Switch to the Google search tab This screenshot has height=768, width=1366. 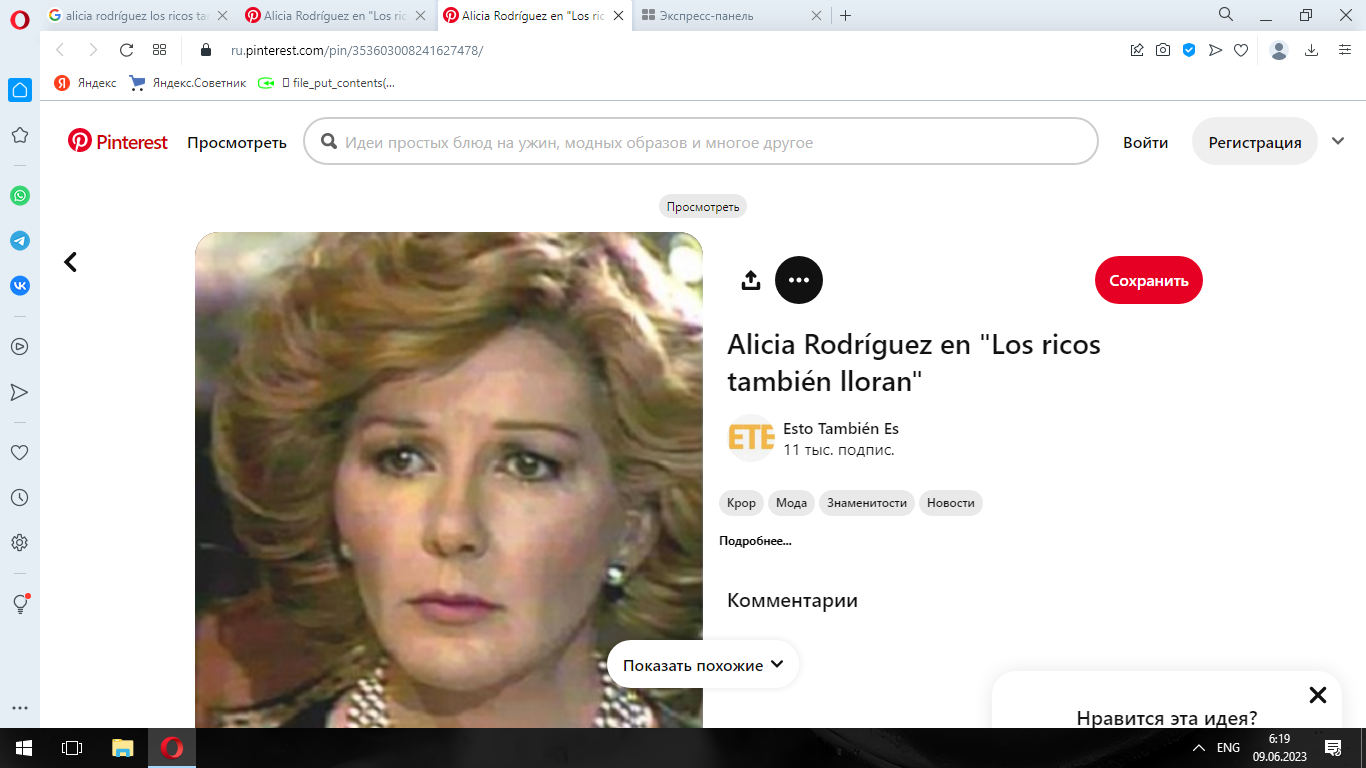pos(138,16)
